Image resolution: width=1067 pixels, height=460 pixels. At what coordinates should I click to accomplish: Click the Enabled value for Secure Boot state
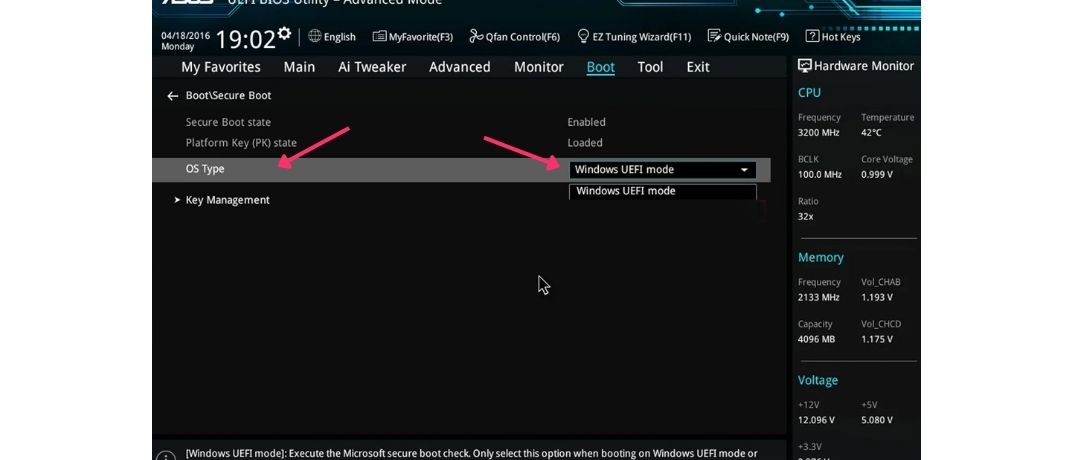point(587,122)
